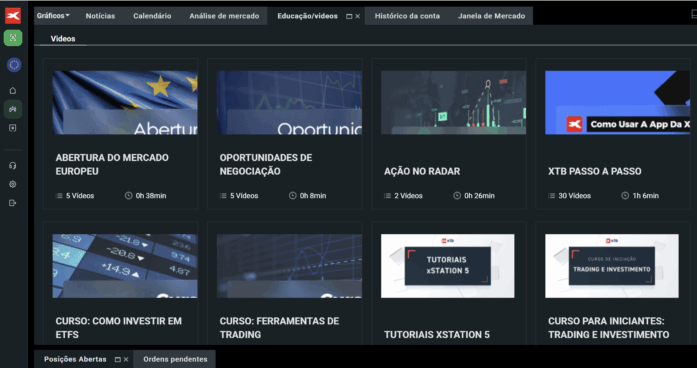Click the XTB logo icon
This screenshot has height=368, width=697.
click(13, 16)
